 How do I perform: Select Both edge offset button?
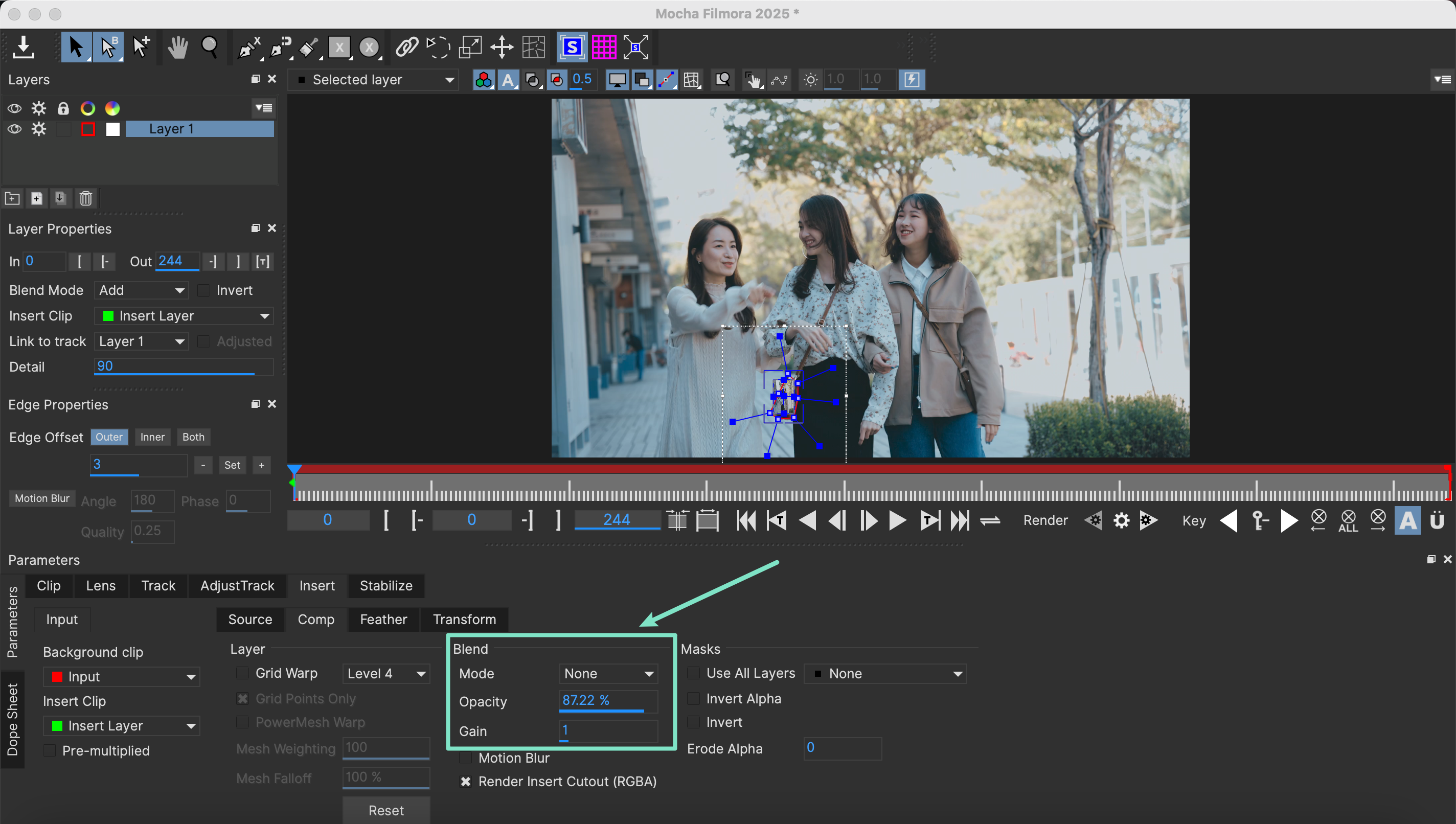(193, 437)
